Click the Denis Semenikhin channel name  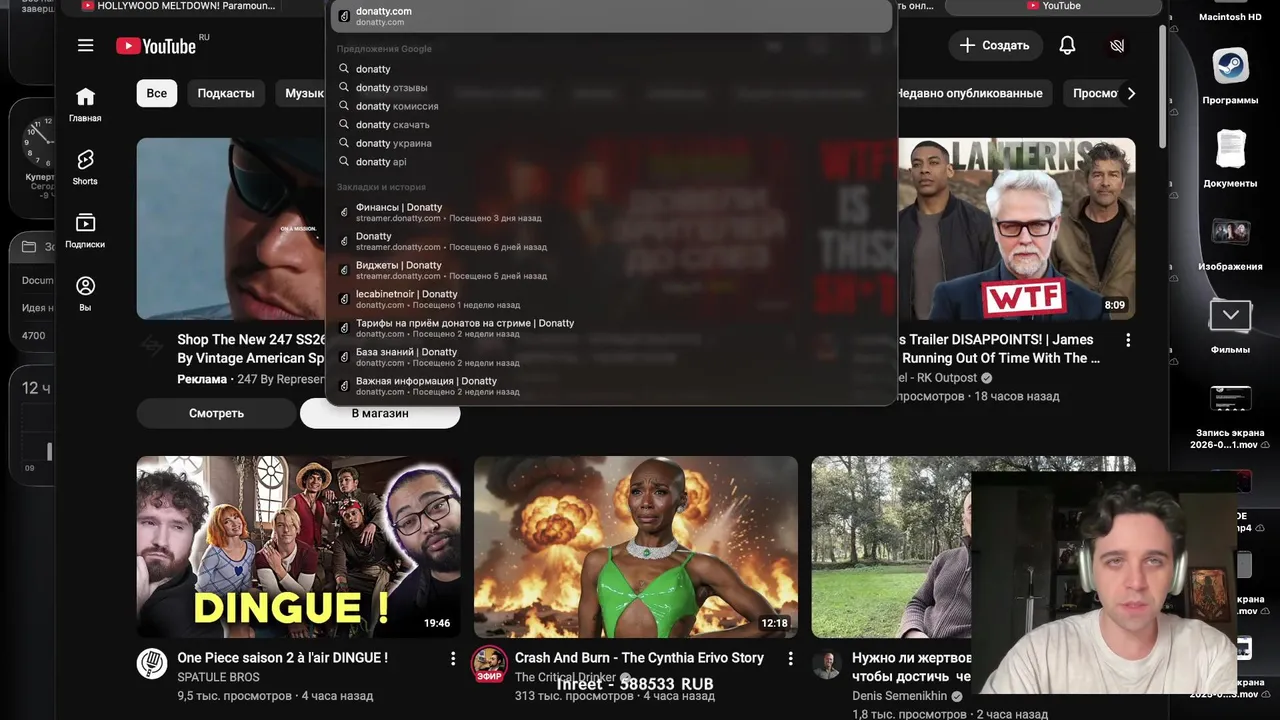click(x=900, y=695)
